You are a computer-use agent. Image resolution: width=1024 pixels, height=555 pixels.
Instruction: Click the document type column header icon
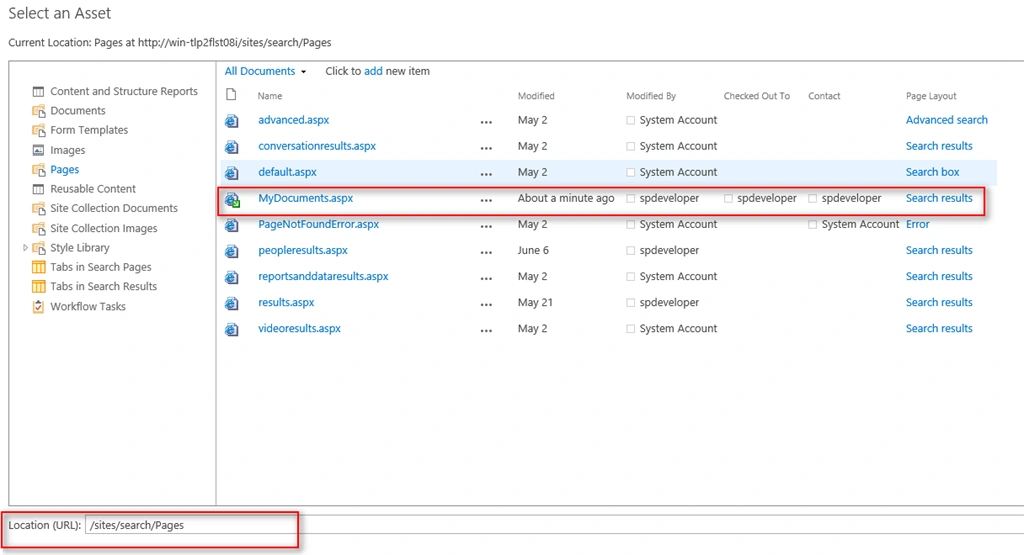pyautogui.click(x=231, y=95)
